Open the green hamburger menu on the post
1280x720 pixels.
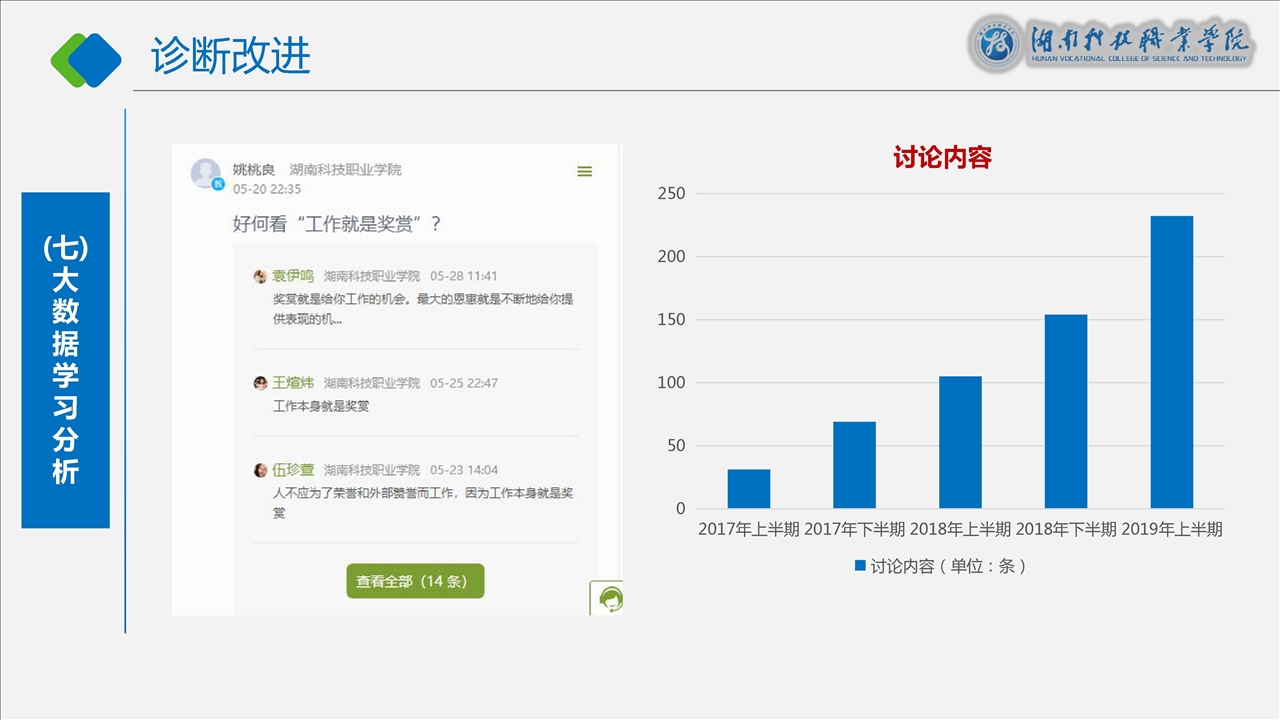pos(585,172)
